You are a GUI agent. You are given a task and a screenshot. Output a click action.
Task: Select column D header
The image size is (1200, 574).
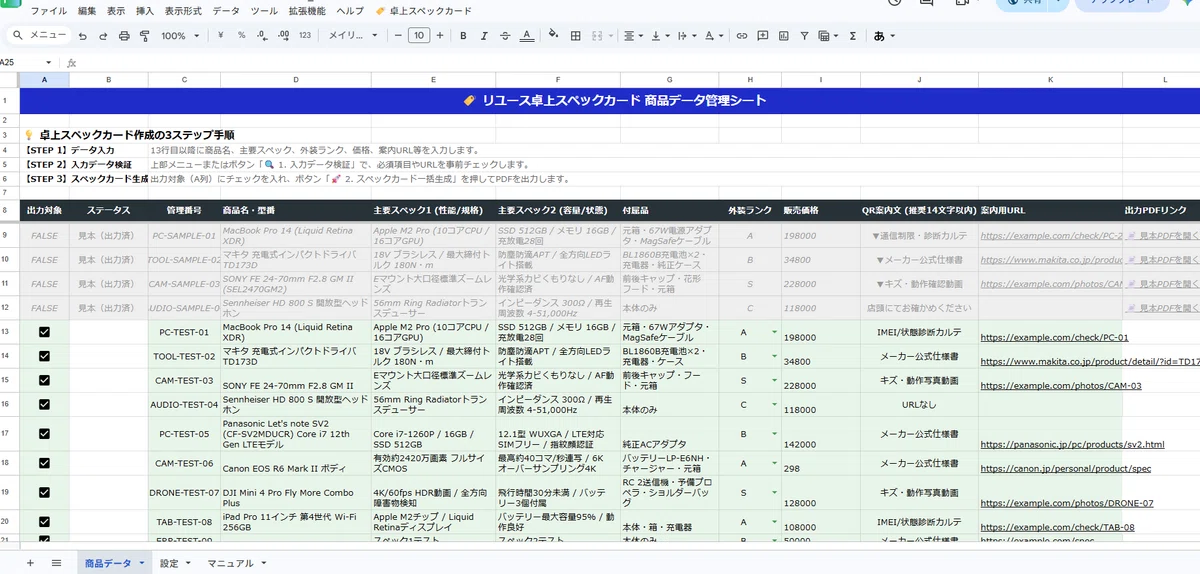(x=295, y=79)
